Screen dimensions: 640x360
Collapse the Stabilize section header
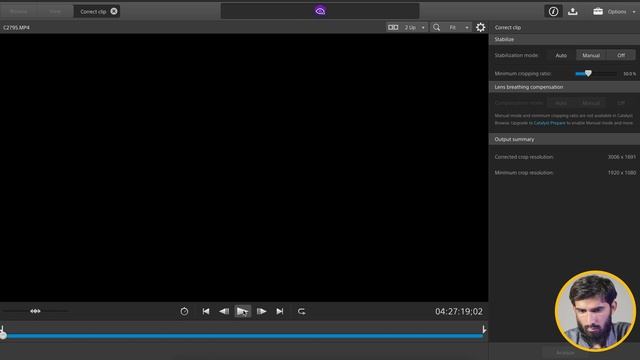(564, 40)
